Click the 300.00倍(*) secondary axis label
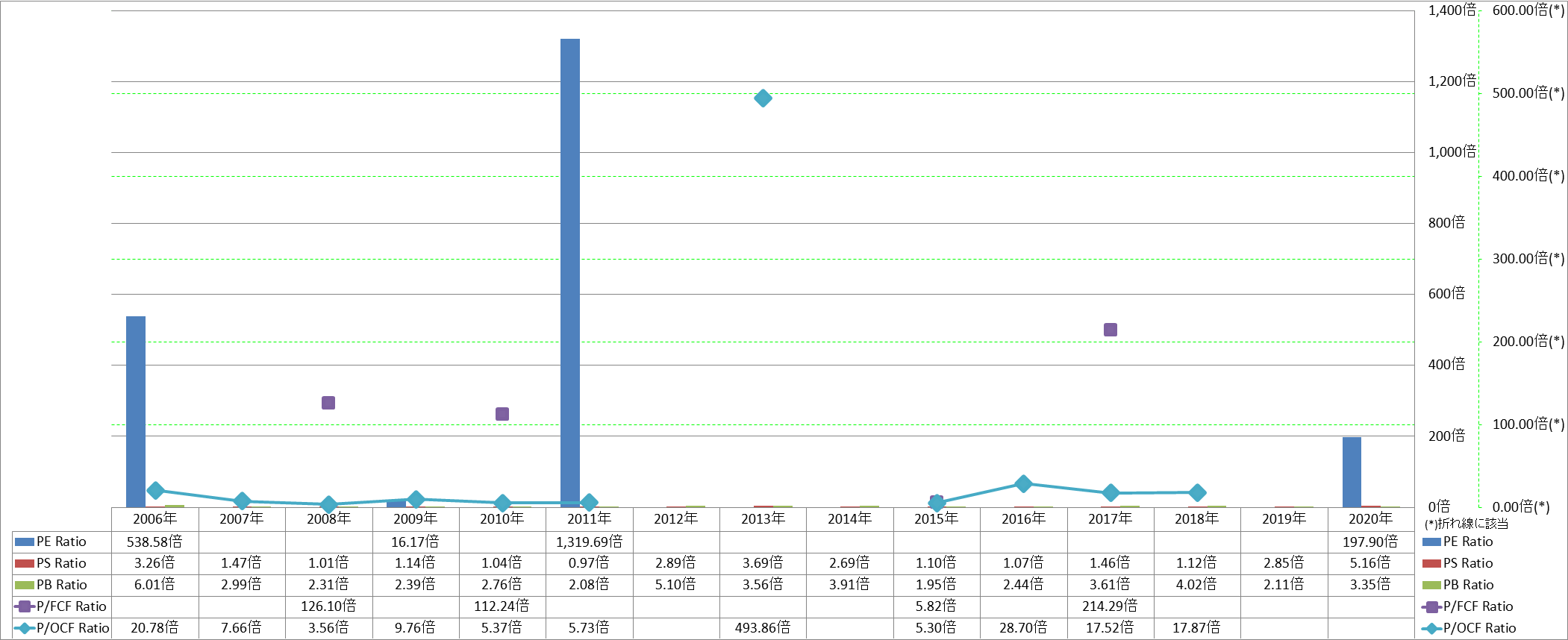1568x640 pixels. tap(1528, 259)
